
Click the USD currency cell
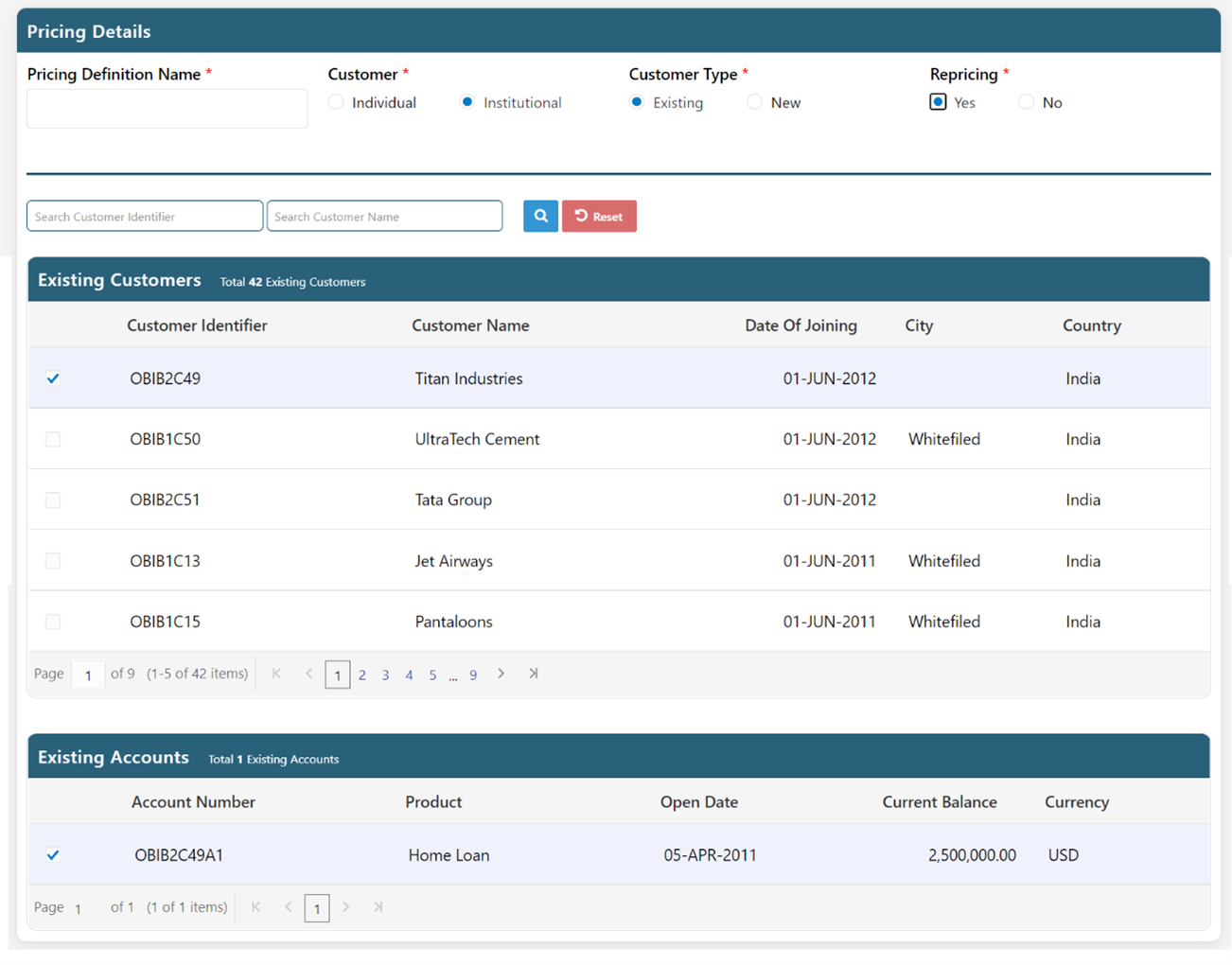coord(1063,855)
